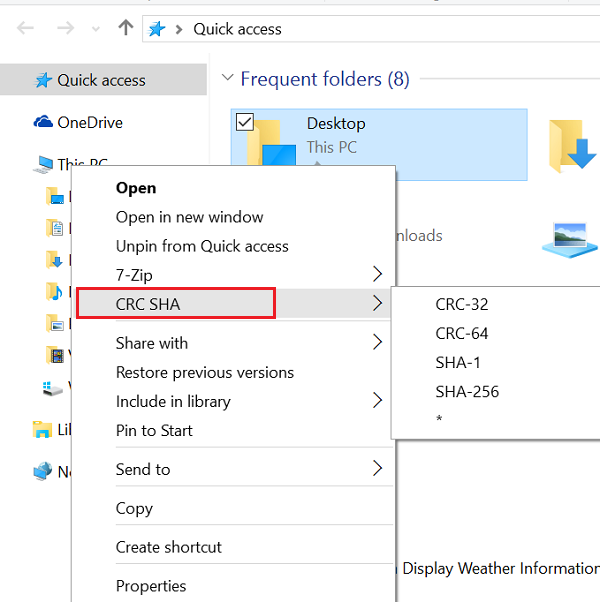Expand the 7-Zip submenu arrow

click(377, 274)
